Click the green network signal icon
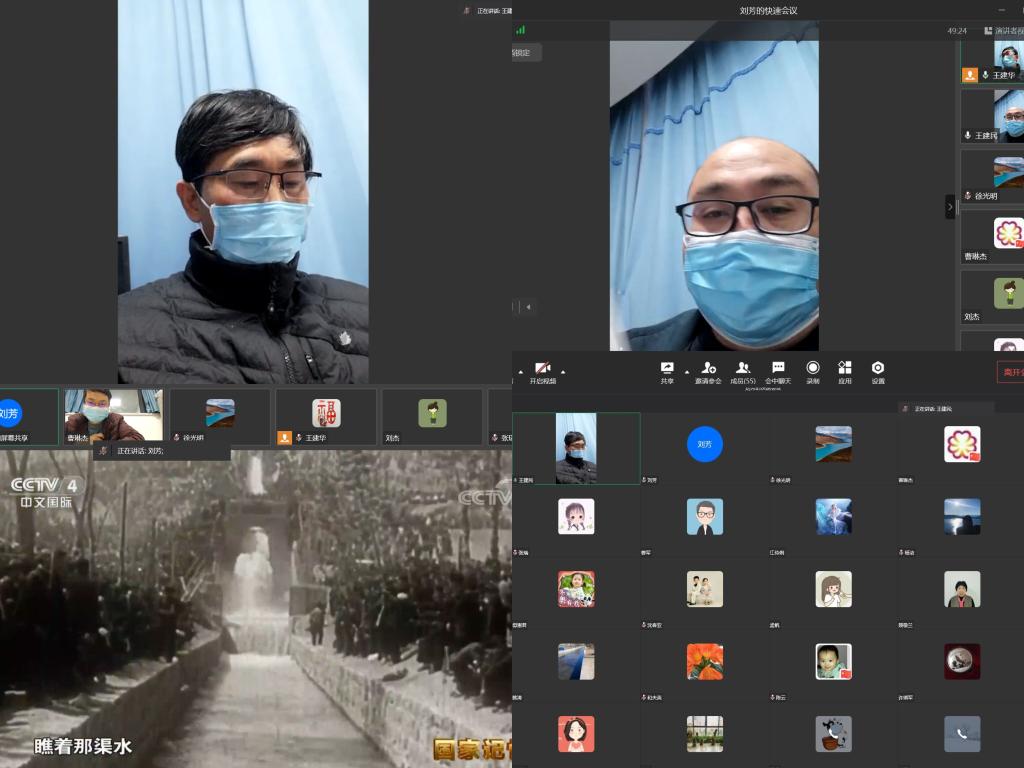 [x=520, y=30]
